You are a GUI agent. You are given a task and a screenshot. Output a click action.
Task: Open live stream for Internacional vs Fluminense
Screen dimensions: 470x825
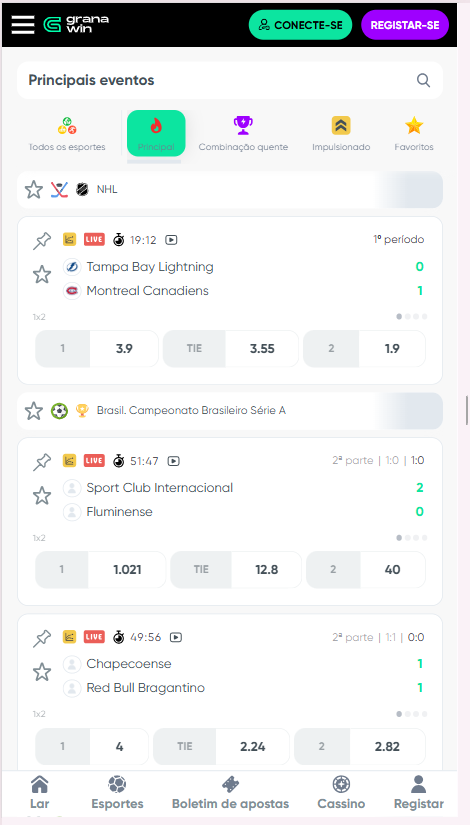coord(173,461)
